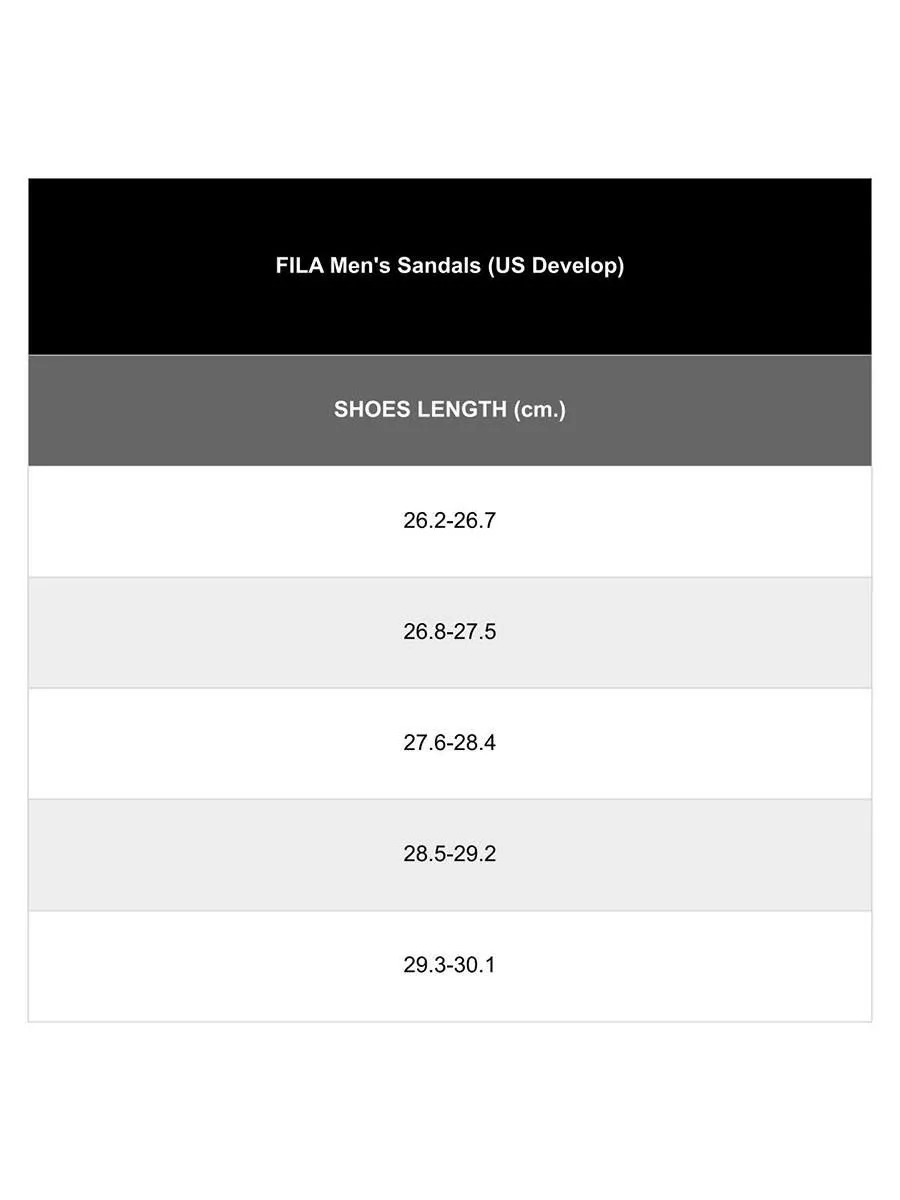Click the value 28.5 in the fourth row
900x1200 pixels.
pyautogui.click(x=424, y=854)
